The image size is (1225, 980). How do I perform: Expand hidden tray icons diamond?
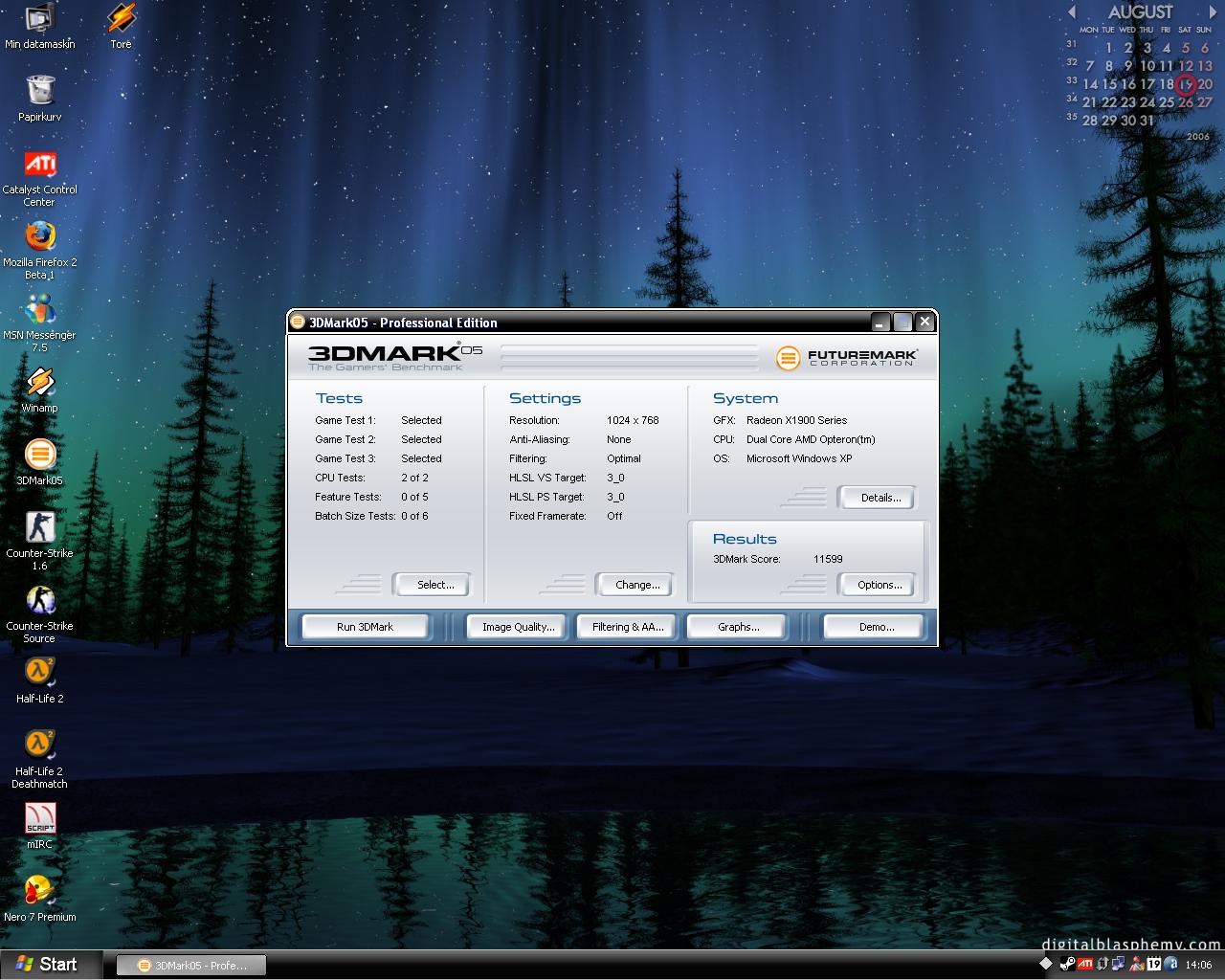tap(1045, 964)
